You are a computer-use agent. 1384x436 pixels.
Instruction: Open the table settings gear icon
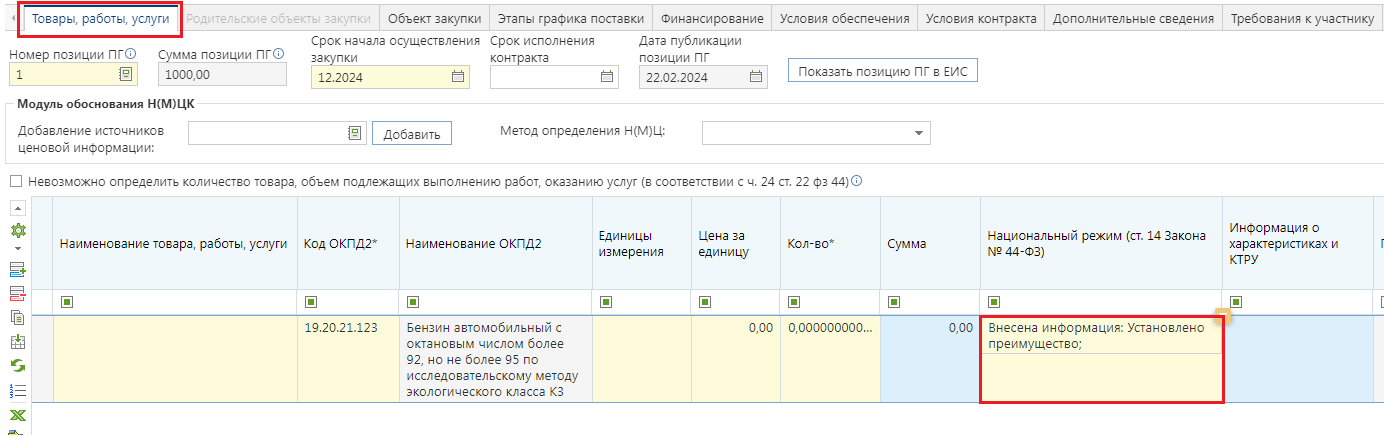pyautogui.click(x=17, y=230)
